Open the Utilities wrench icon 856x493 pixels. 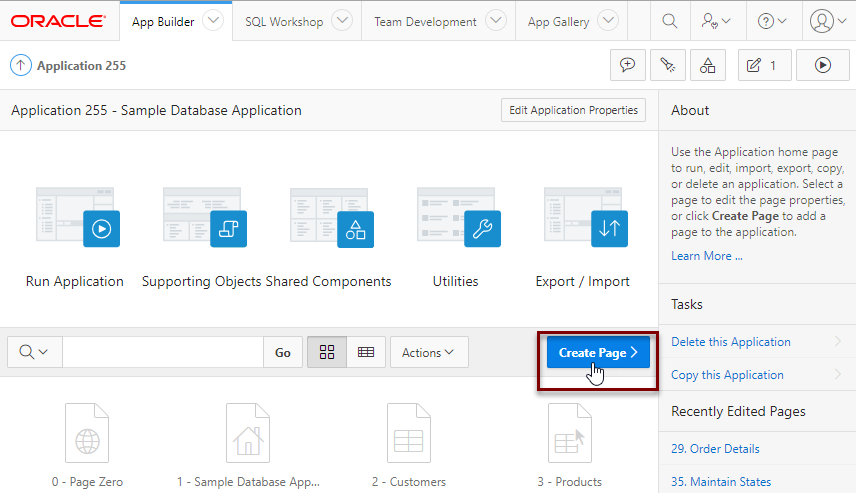(459, 217)
